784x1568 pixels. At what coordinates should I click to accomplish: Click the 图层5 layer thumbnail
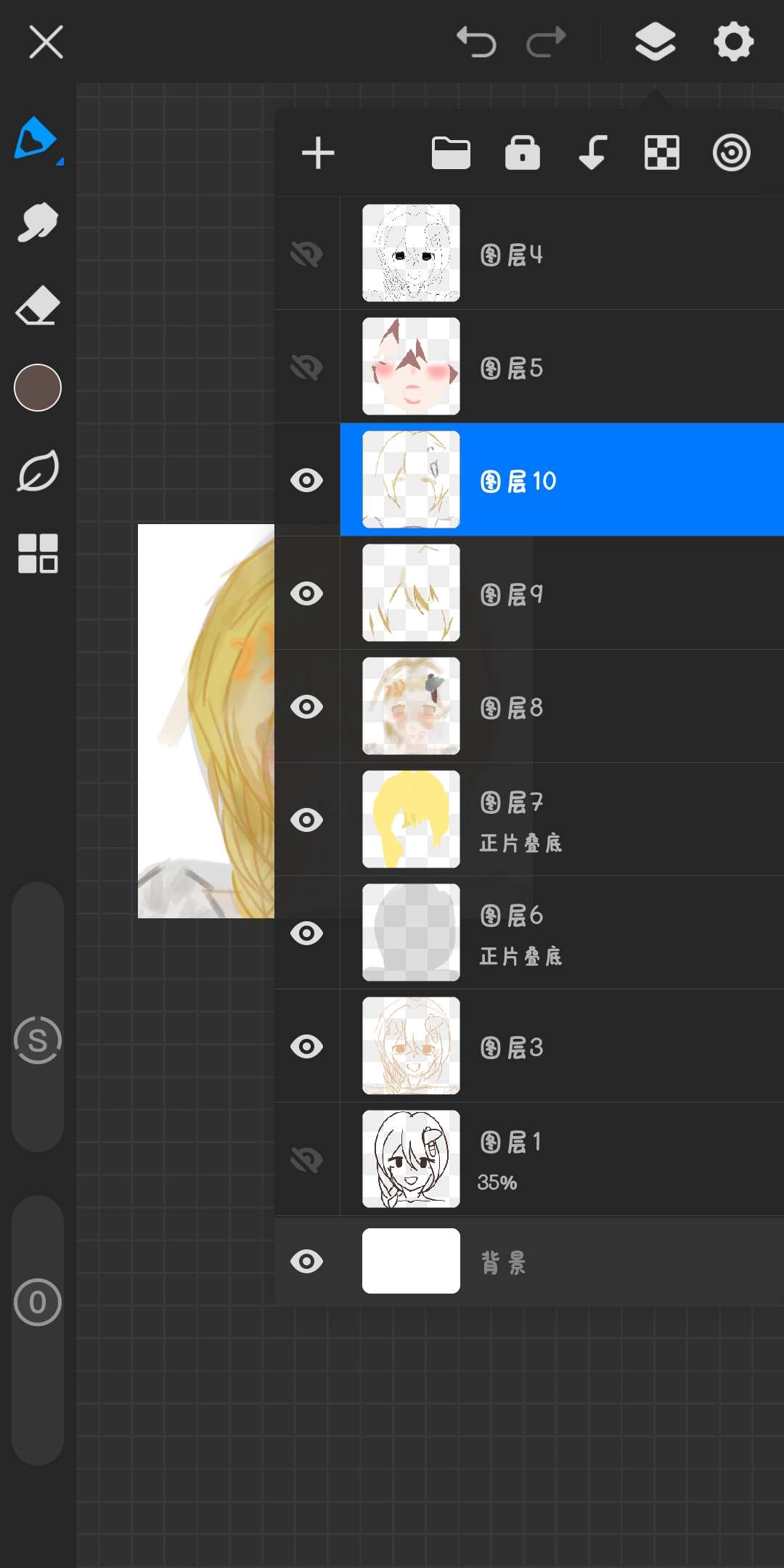(411, 367)
